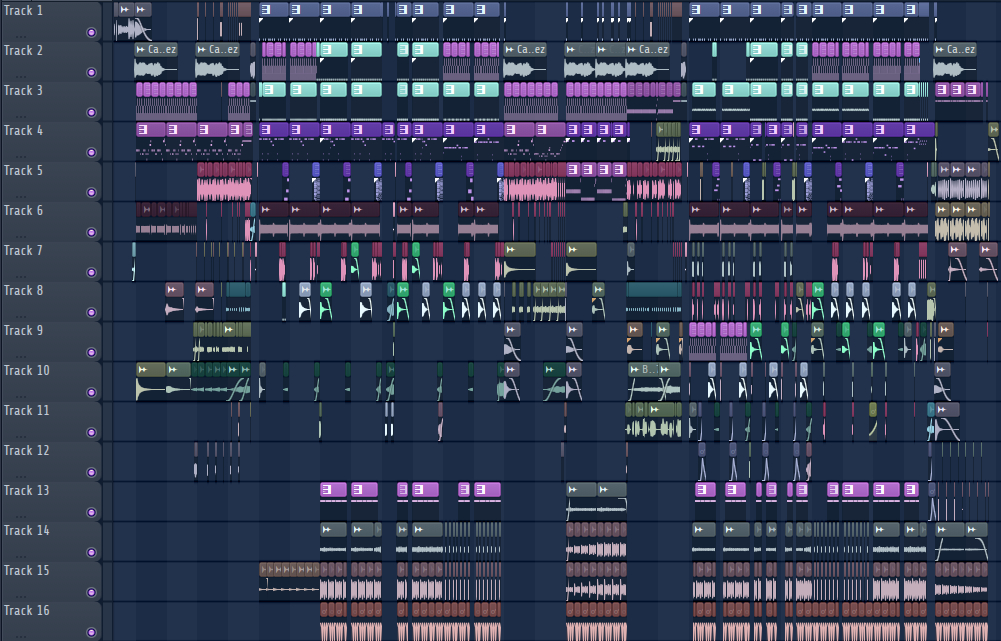This screenshot has width=1001, height=641.
Task: Select the first Ca..ez audio clip on Track 2
Action: (156, 50)
